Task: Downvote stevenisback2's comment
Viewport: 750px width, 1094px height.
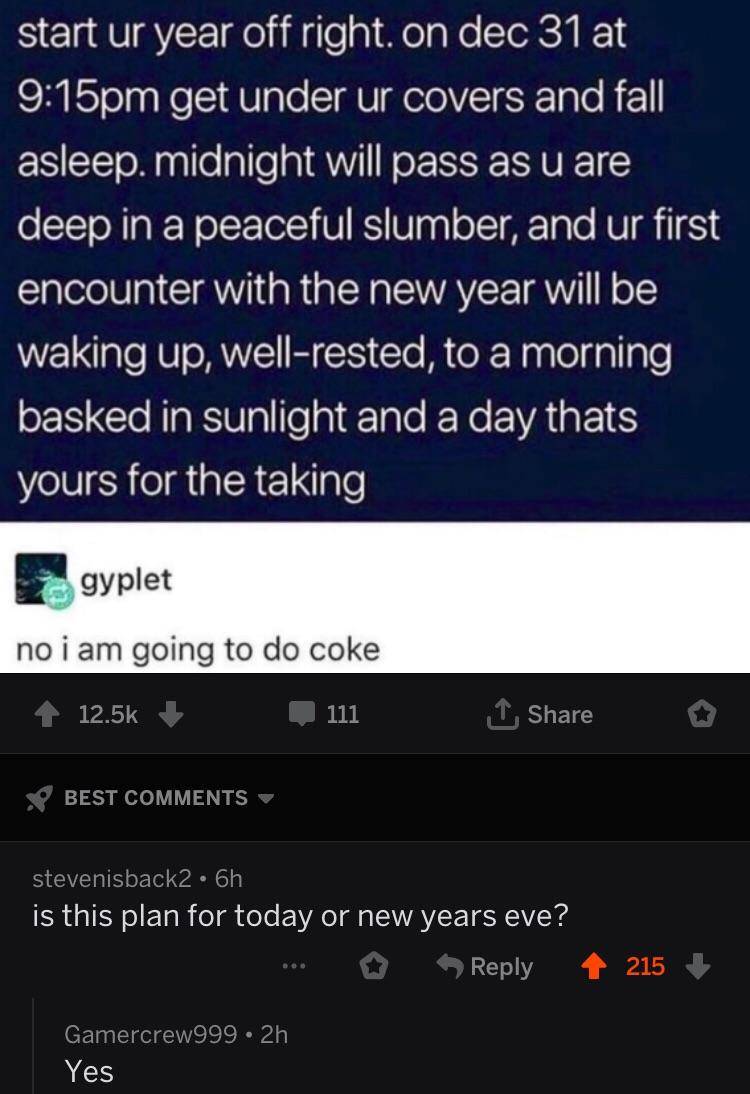Action: coord(698,967)
